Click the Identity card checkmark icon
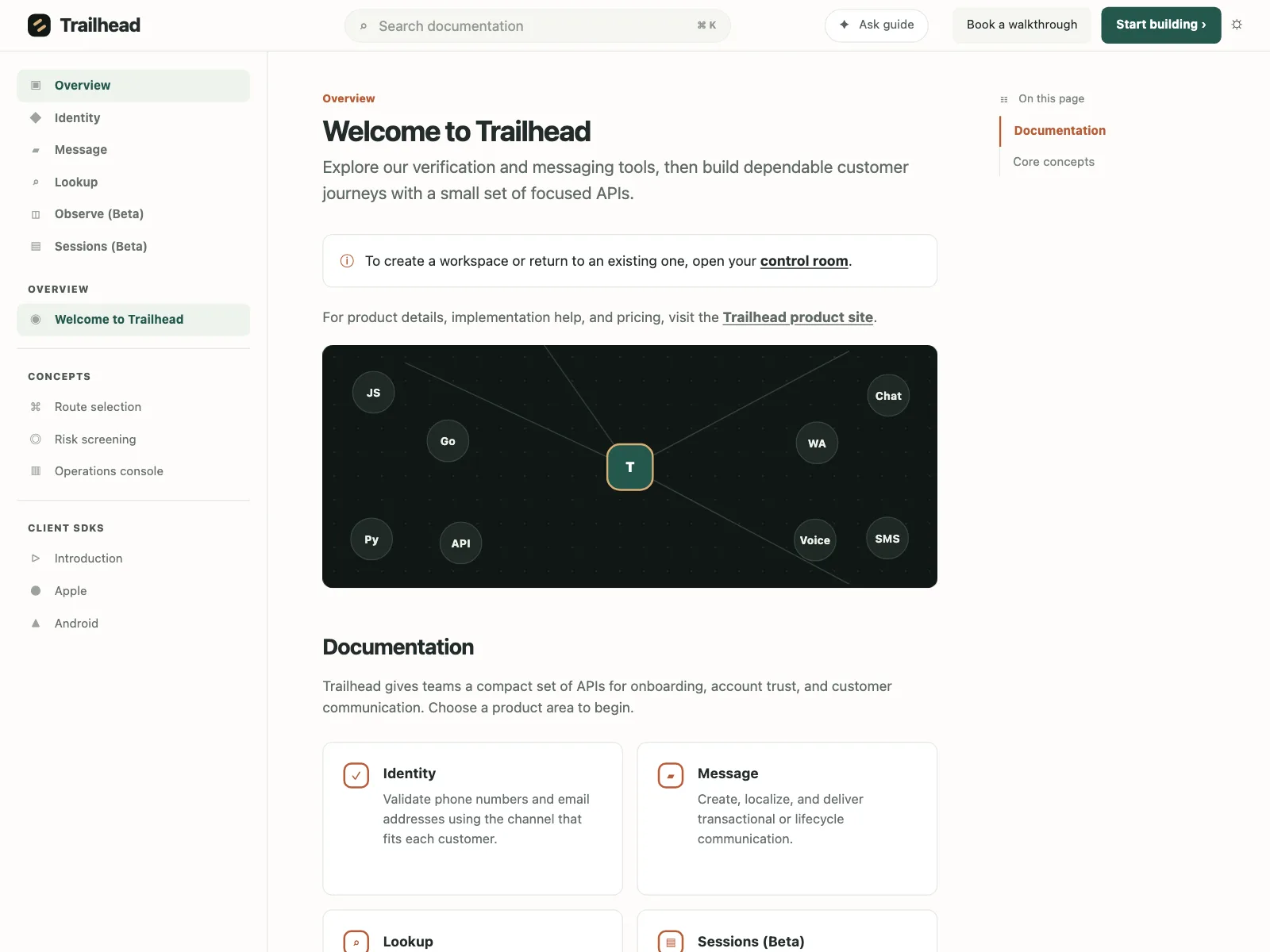Viewport: 1270px width, 952px height. tap(356, 775)
